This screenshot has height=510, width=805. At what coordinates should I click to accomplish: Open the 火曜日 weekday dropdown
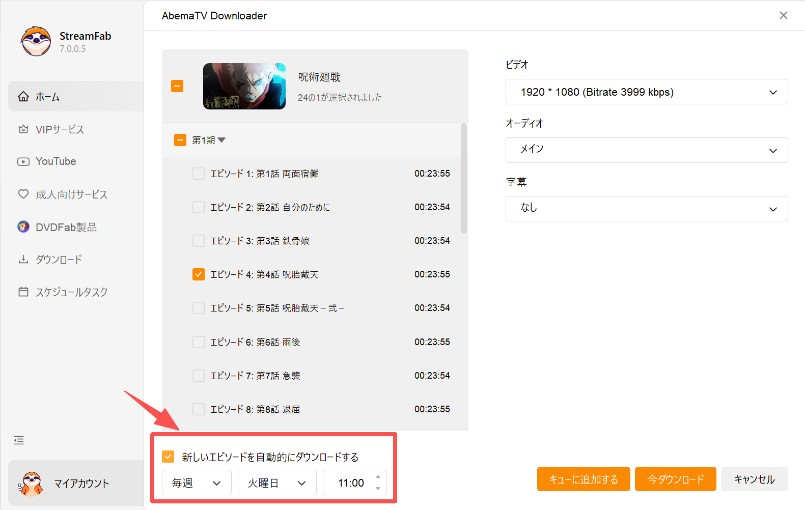277,483
